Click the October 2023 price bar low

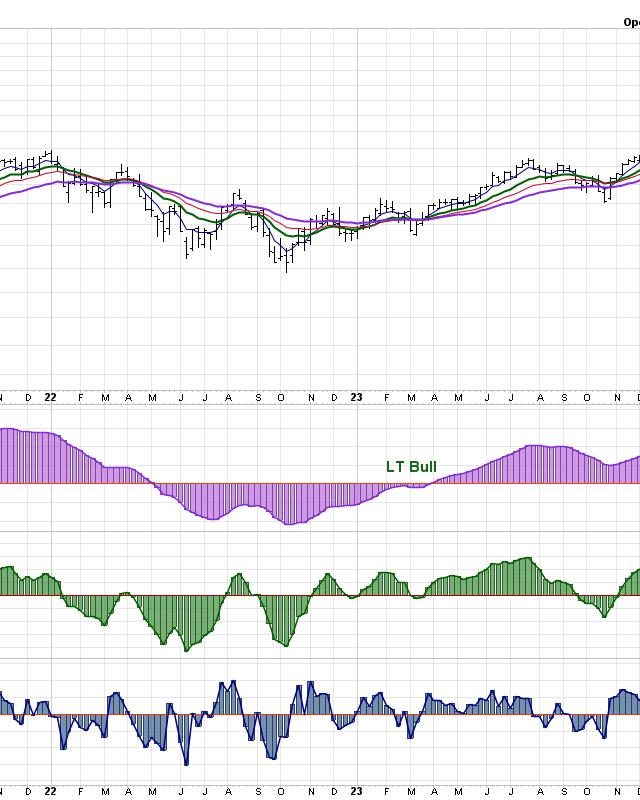click(x=606, y=200)
